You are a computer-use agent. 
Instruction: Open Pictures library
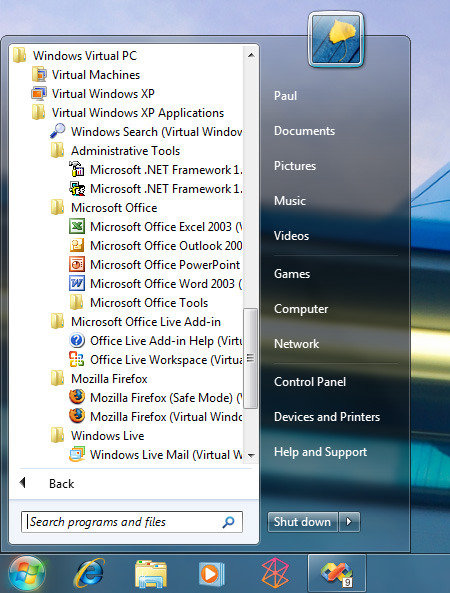(x=295, y=166)
